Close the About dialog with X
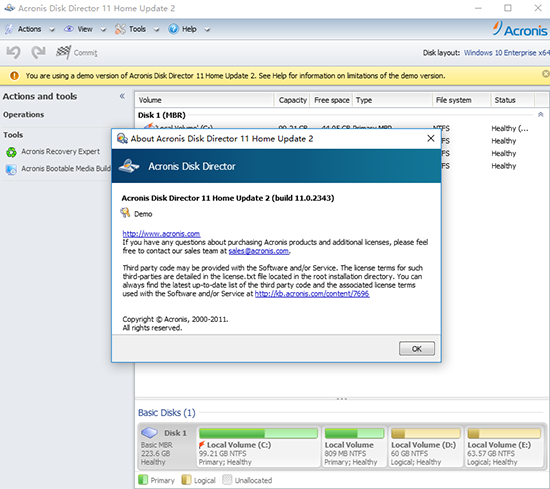Screen dimensions: 550x489 [x=431, y=139]
